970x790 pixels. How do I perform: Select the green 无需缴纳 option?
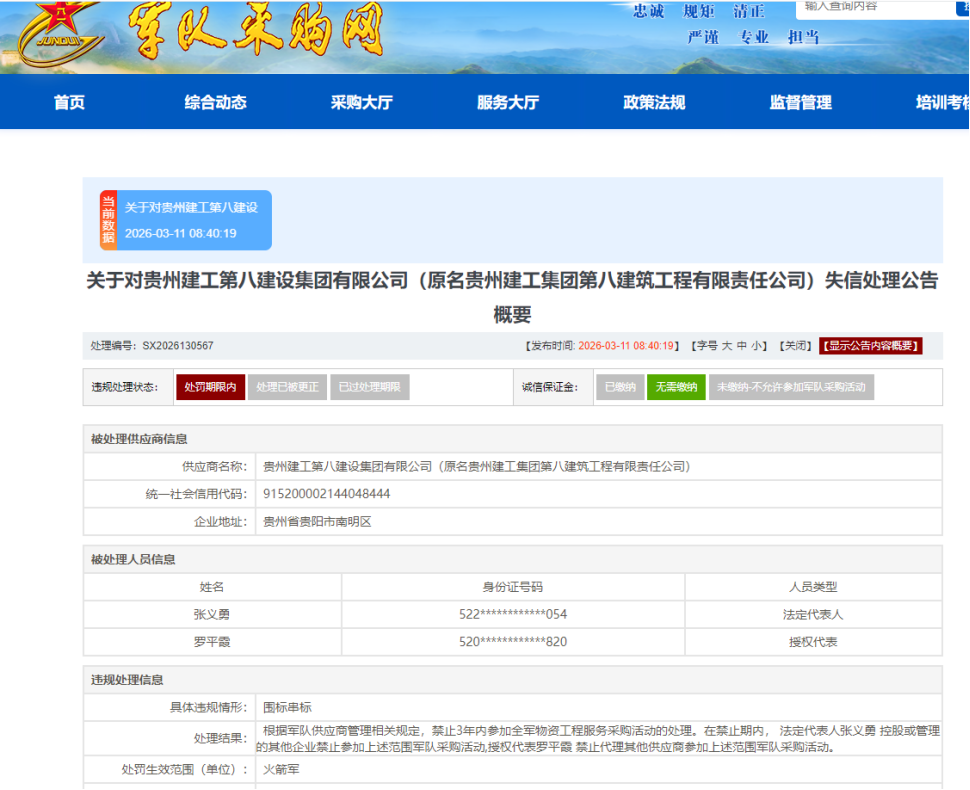point(674,388)
